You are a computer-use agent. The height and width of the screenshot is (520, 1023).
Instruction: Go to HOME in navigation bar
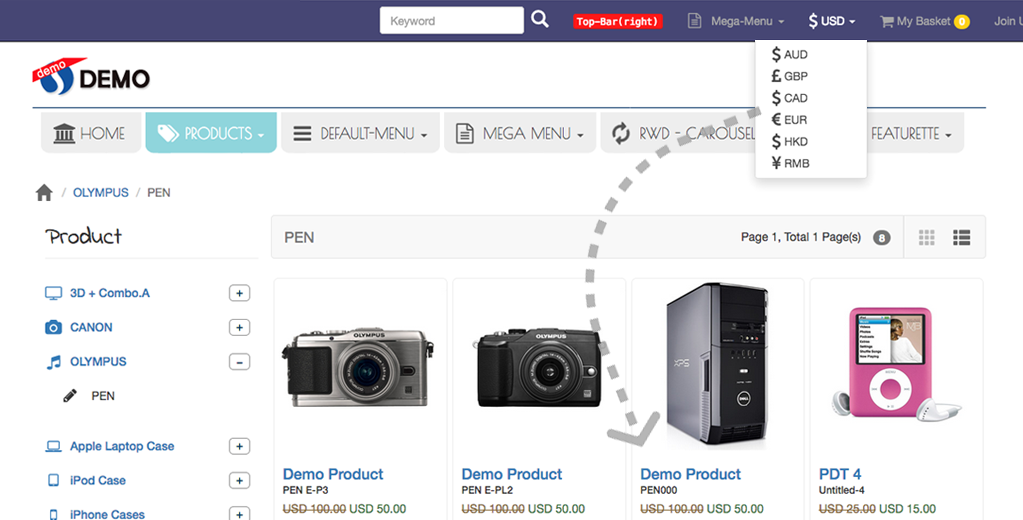click(91, 132)
